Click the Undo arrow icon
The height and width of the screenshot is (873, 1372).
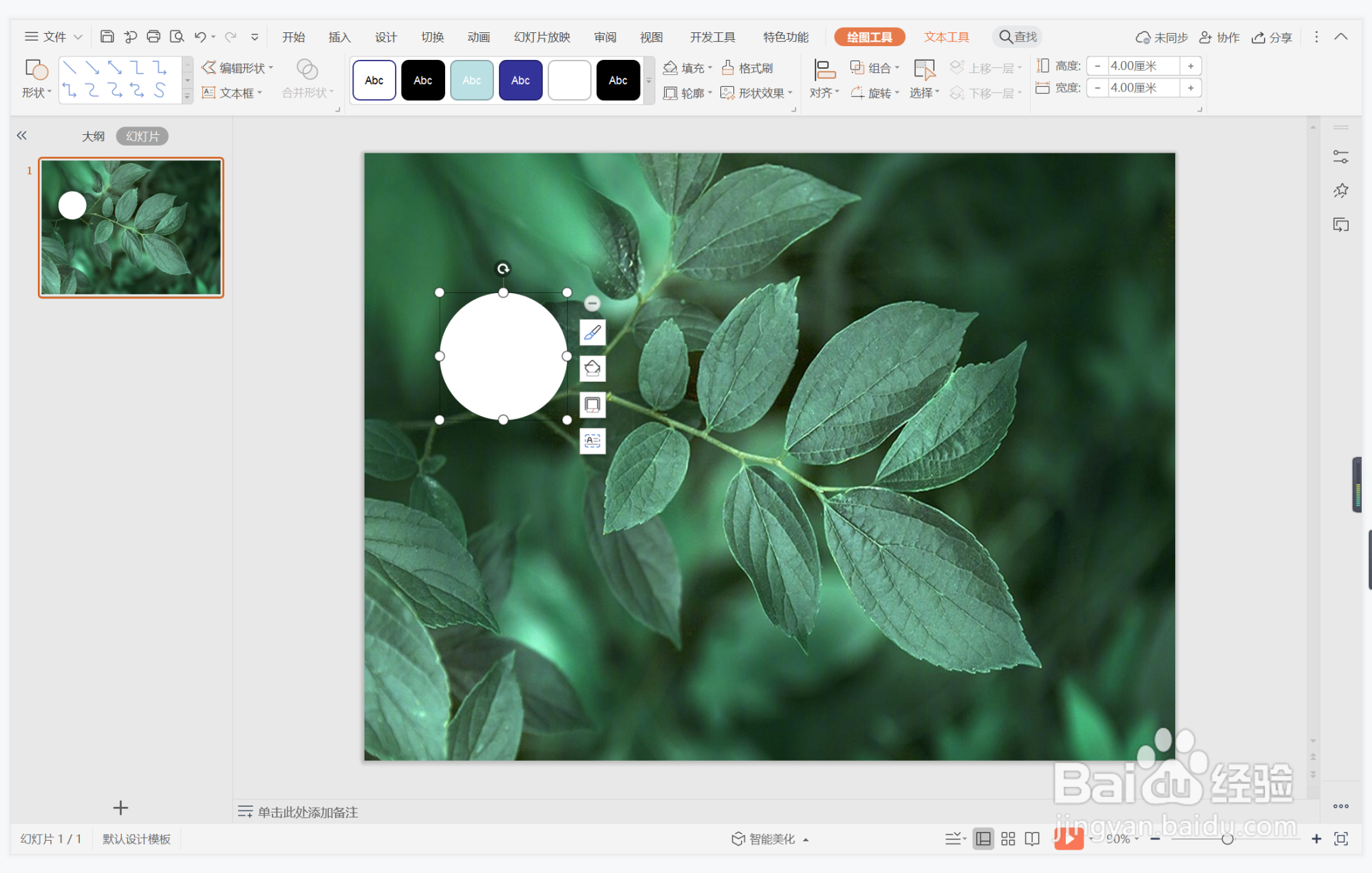coord(200,36)
